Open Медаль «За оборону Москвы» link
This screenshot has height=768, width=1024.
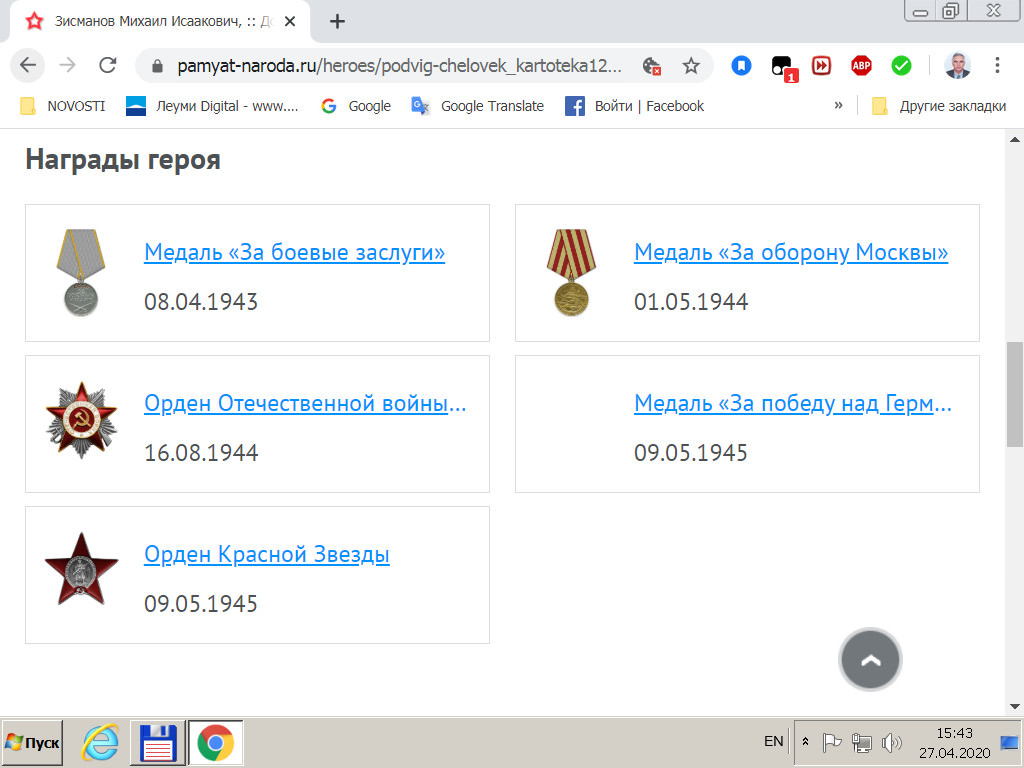click(790, 252)
